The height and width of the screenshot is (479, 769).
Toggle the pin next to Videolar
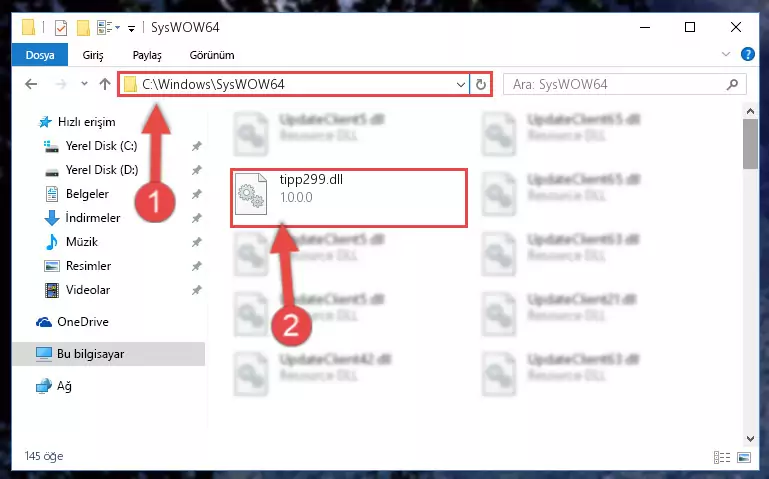196,290
